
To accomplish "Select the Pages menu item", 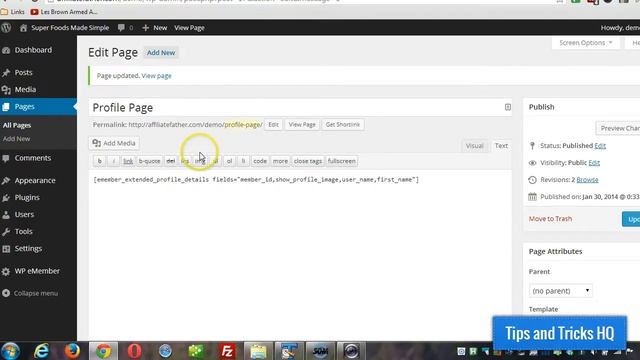I will (38, 107).
